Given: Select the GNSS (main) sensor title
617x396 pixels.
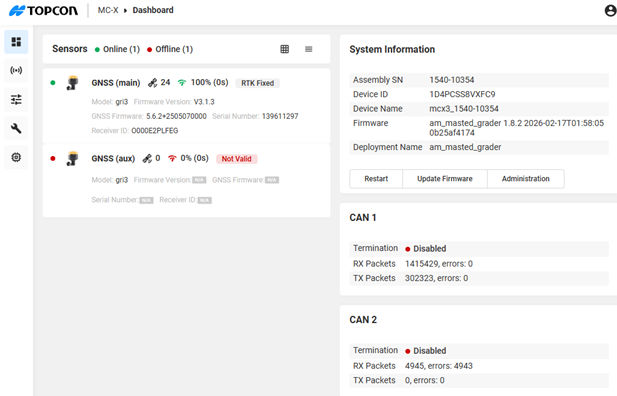Looking at the screenshot, I should click(x=116, y=83).
